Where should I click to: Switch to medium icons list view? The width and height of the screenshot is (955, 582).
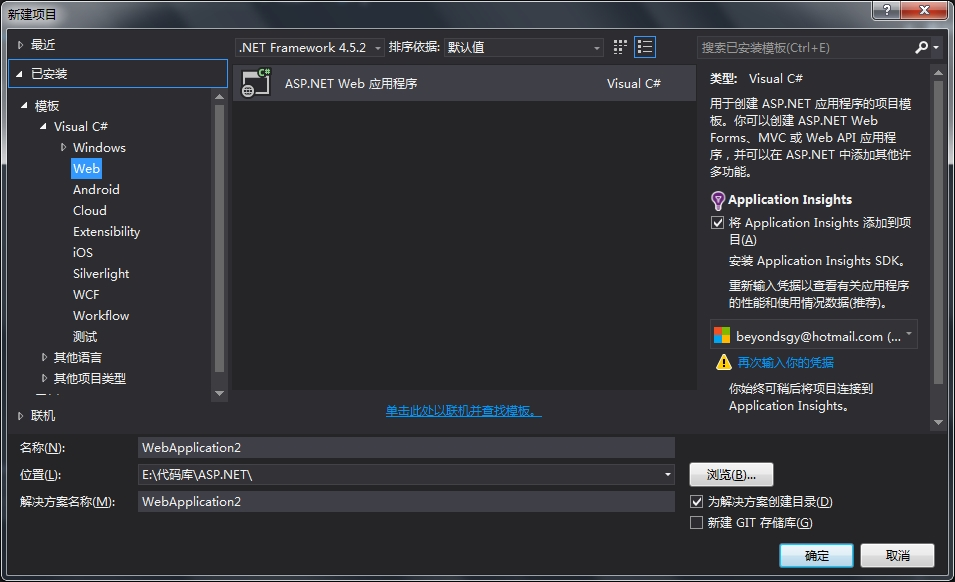[x=645, y=47]
